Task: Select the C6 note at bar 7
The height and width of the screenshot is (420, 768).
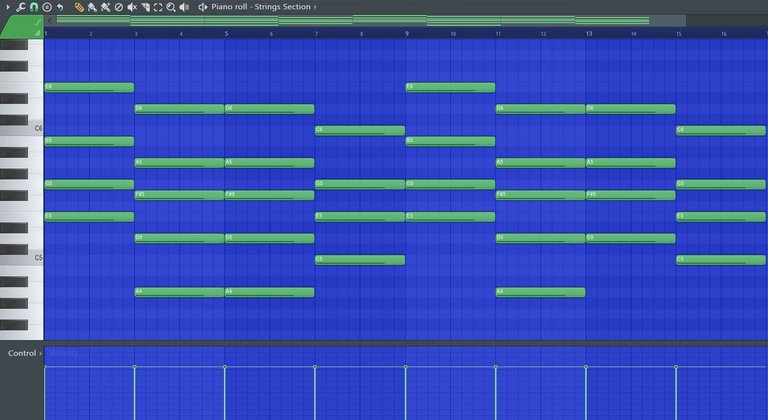Action: pyautogui.click(x=360, y=130)
